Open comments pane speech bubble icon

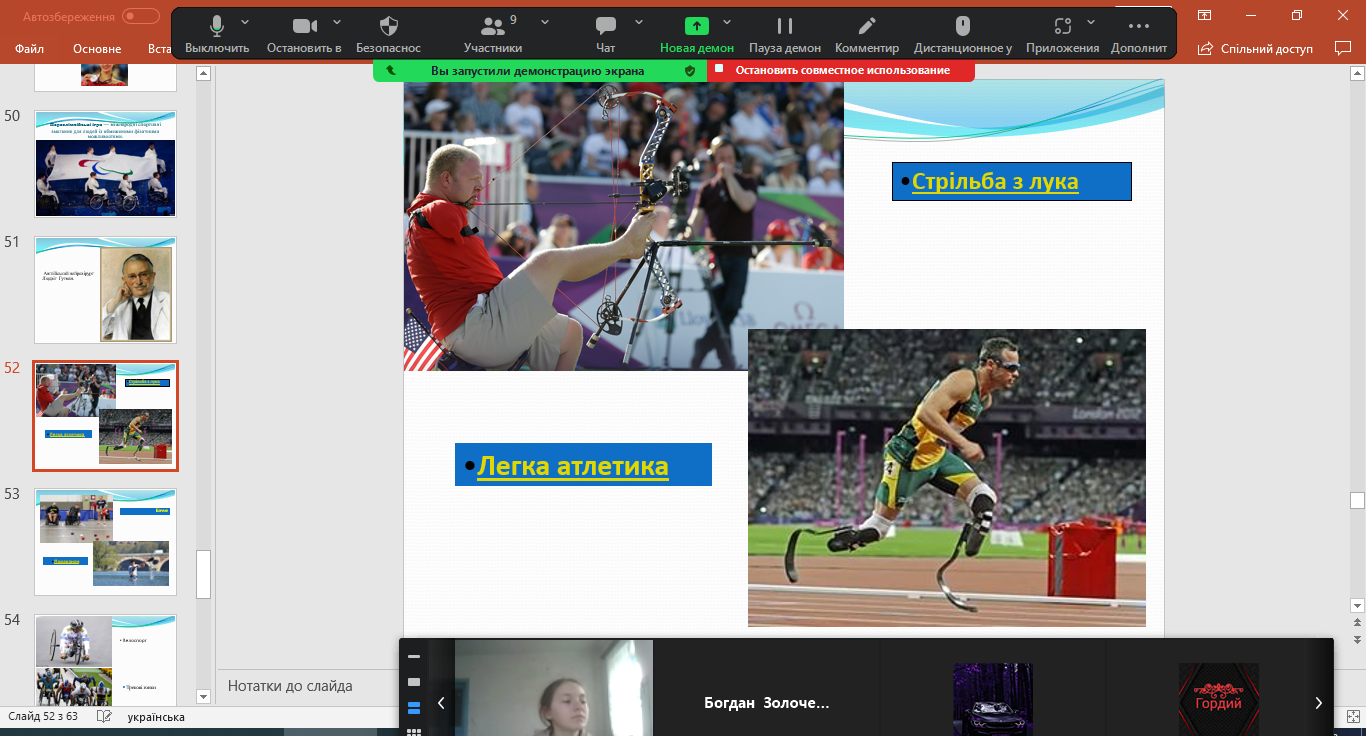click(x=1343, y=48)
